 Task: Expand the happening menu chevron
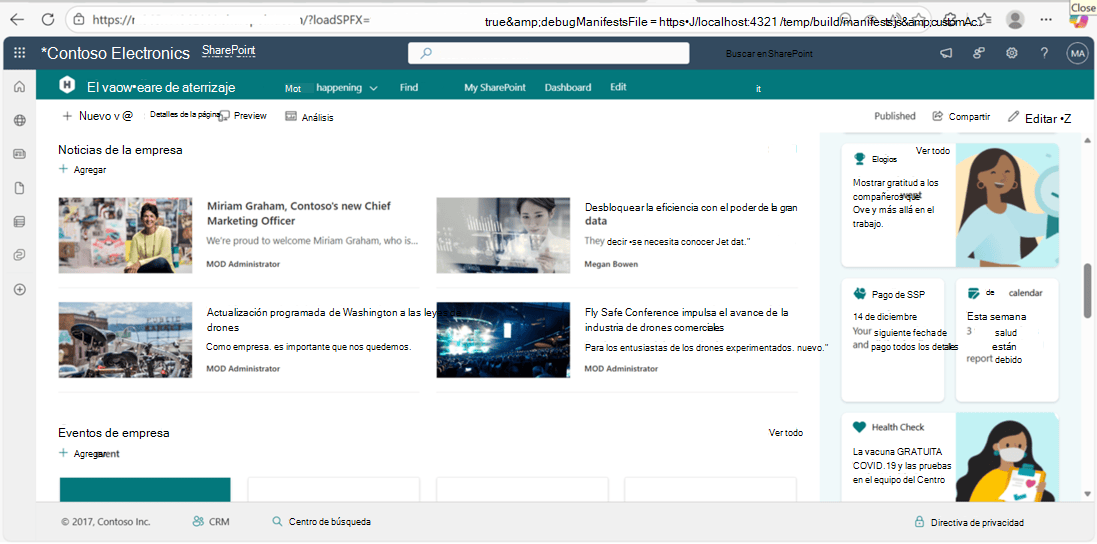(x=374, y=89)
